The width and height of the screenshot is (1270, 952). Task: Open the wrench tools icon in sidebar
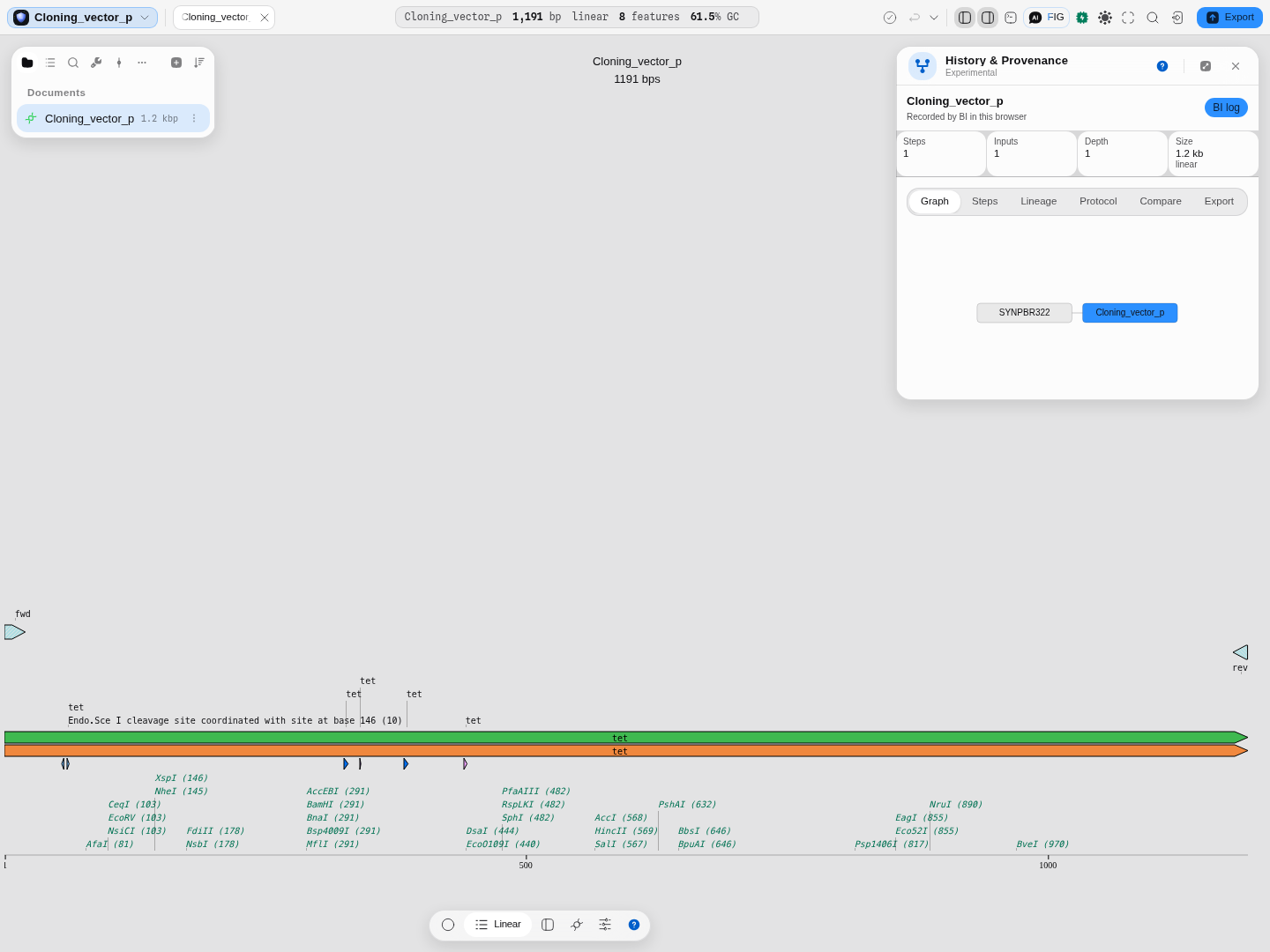pos(96,63)
